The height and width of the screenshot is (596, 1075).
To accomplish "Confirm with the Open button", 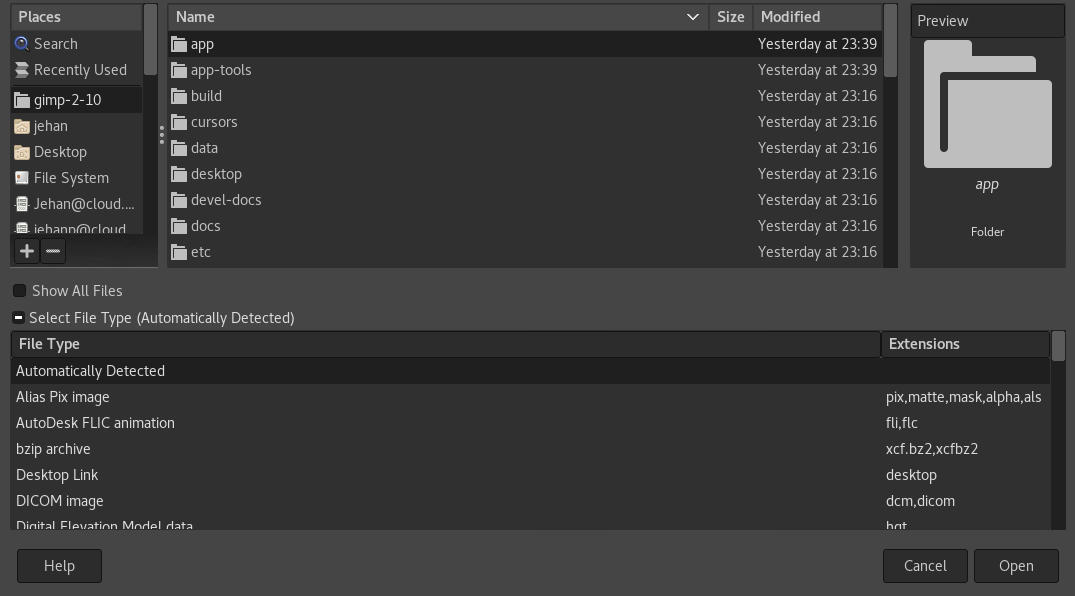I will 1016,565.
